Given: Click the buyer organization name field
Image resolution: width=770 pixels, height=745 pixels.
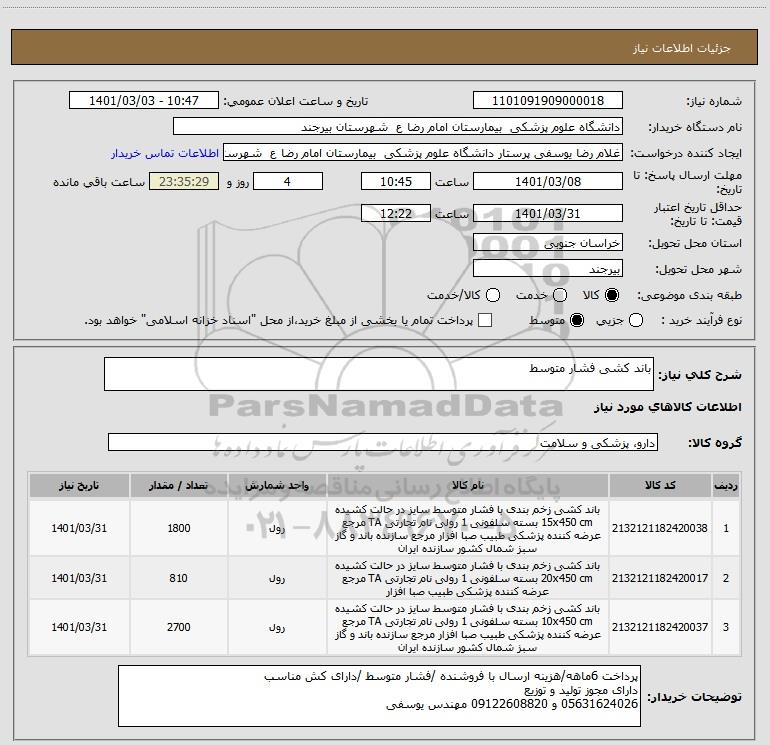Looking at the screenshot, I should 398,127.
